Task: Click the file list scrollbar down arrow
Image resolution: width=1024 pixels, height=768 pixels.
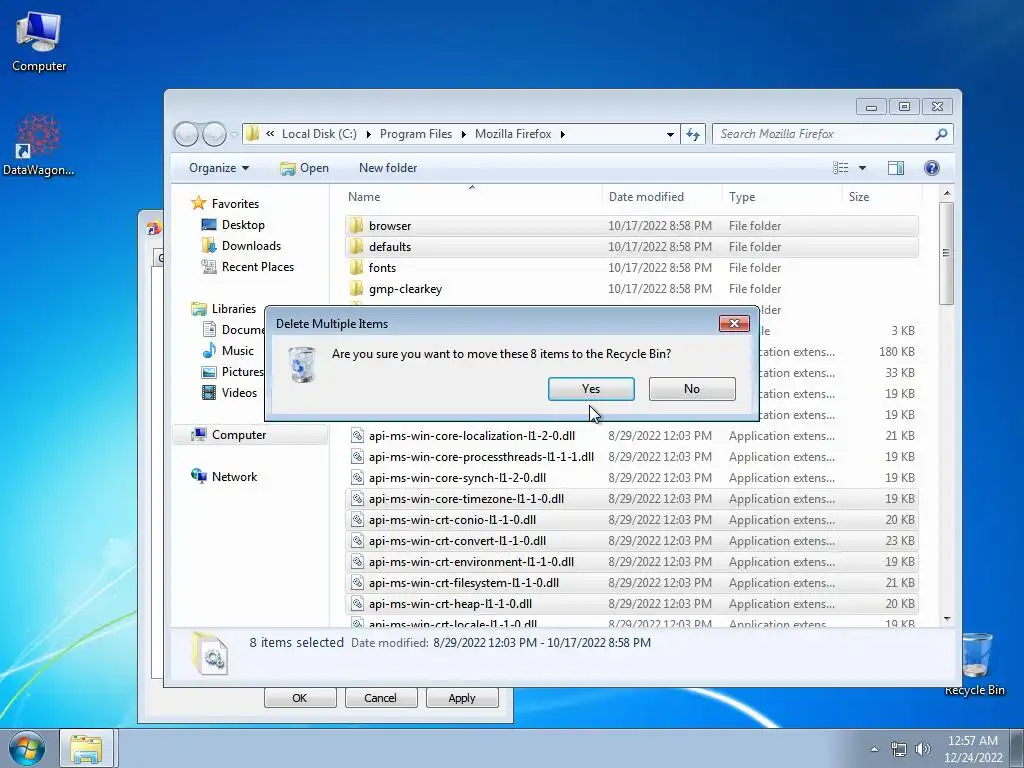Action: [946, 618]
